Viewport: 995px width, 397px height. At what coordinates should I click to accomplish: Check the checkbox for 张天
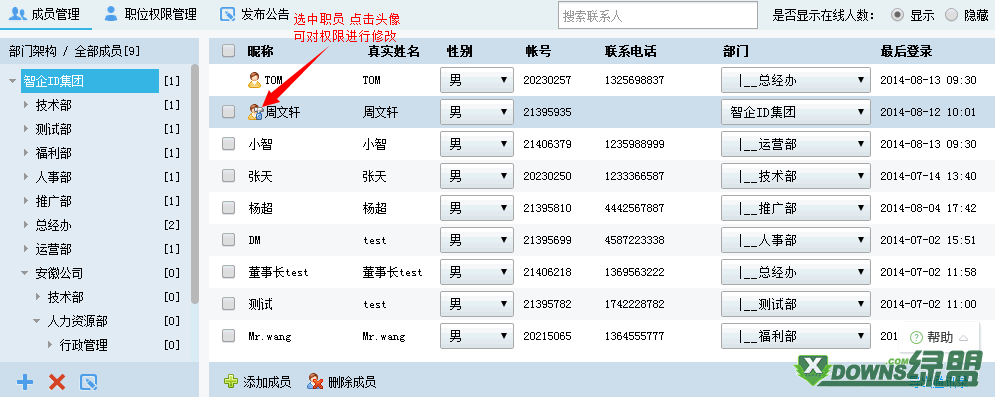[228, 176]
